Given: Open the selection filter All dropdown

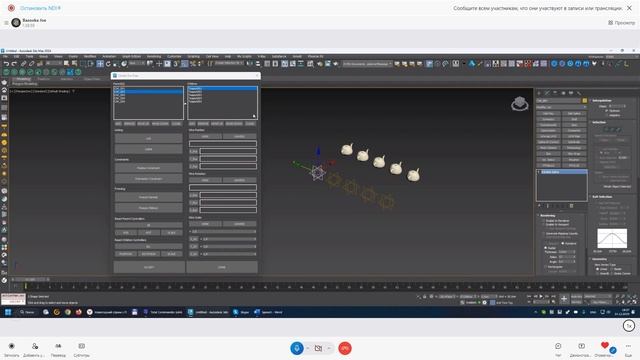Looking at the screenshot, I should click(x=54, y=64).
